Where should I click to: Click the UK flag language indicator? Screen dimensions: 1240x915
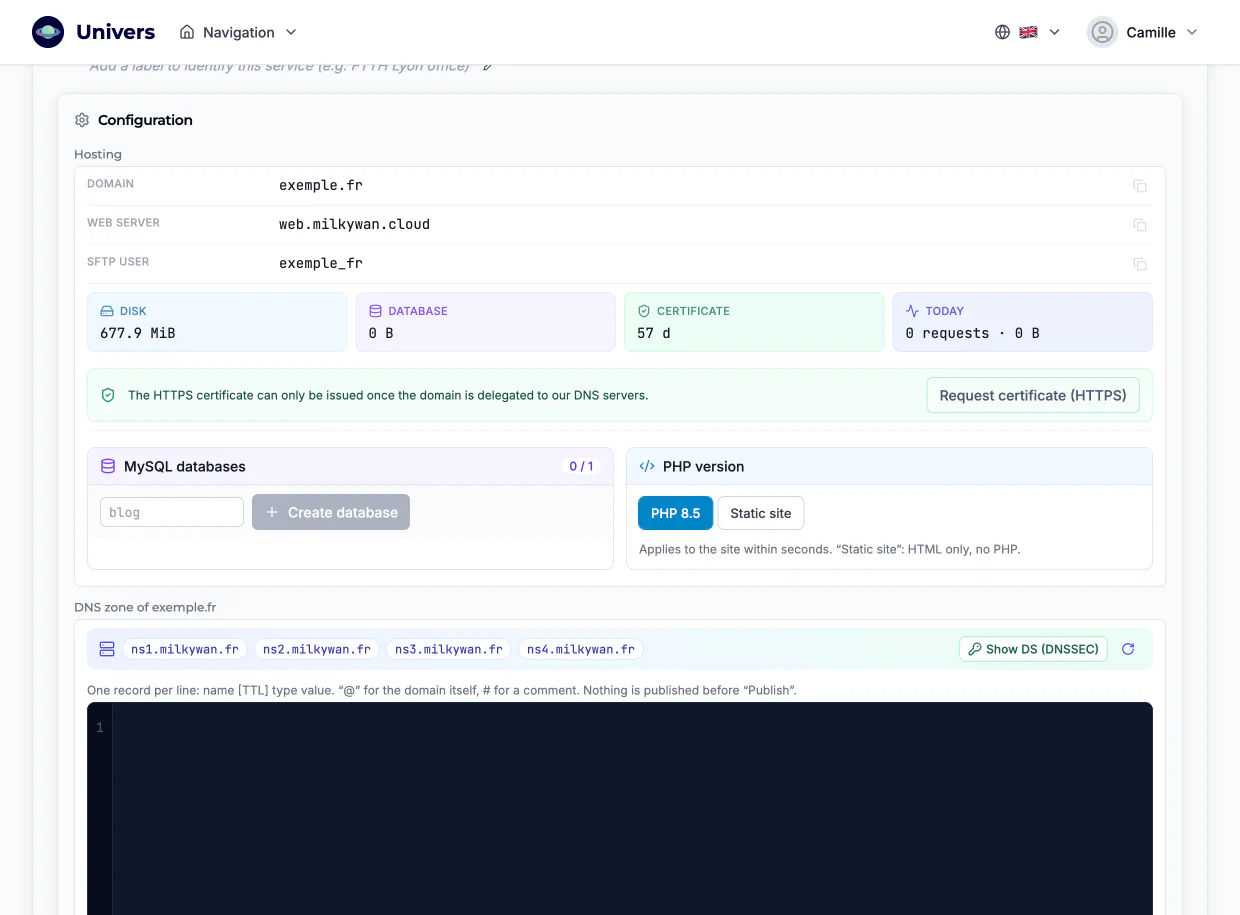1028,32
